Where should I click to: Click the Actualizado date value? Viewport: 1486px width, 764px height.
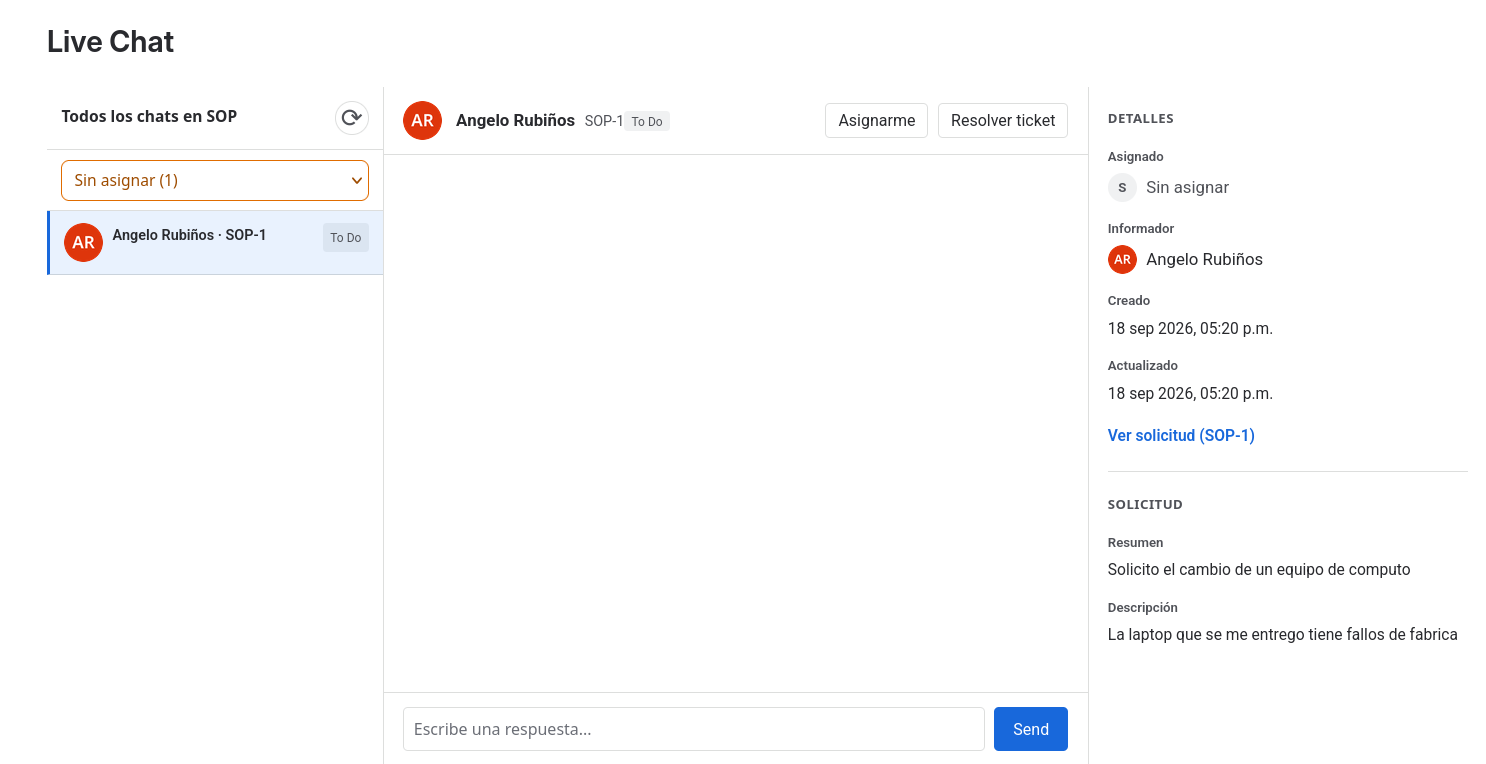pyautogui.click(x=1190, y=393)
